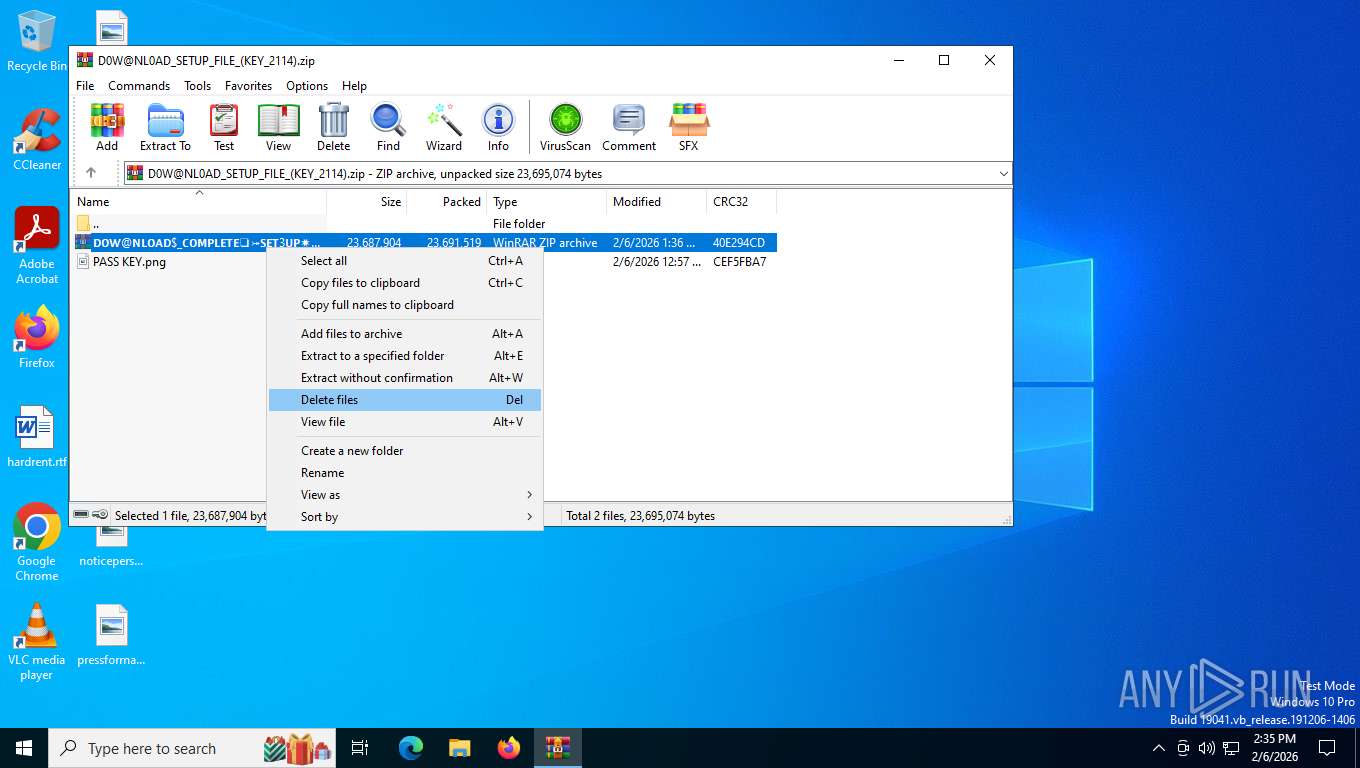Select the D0W@NL0AD$_COMPLETE archive row
The image size is (1360, 768).
pos(425,243)
